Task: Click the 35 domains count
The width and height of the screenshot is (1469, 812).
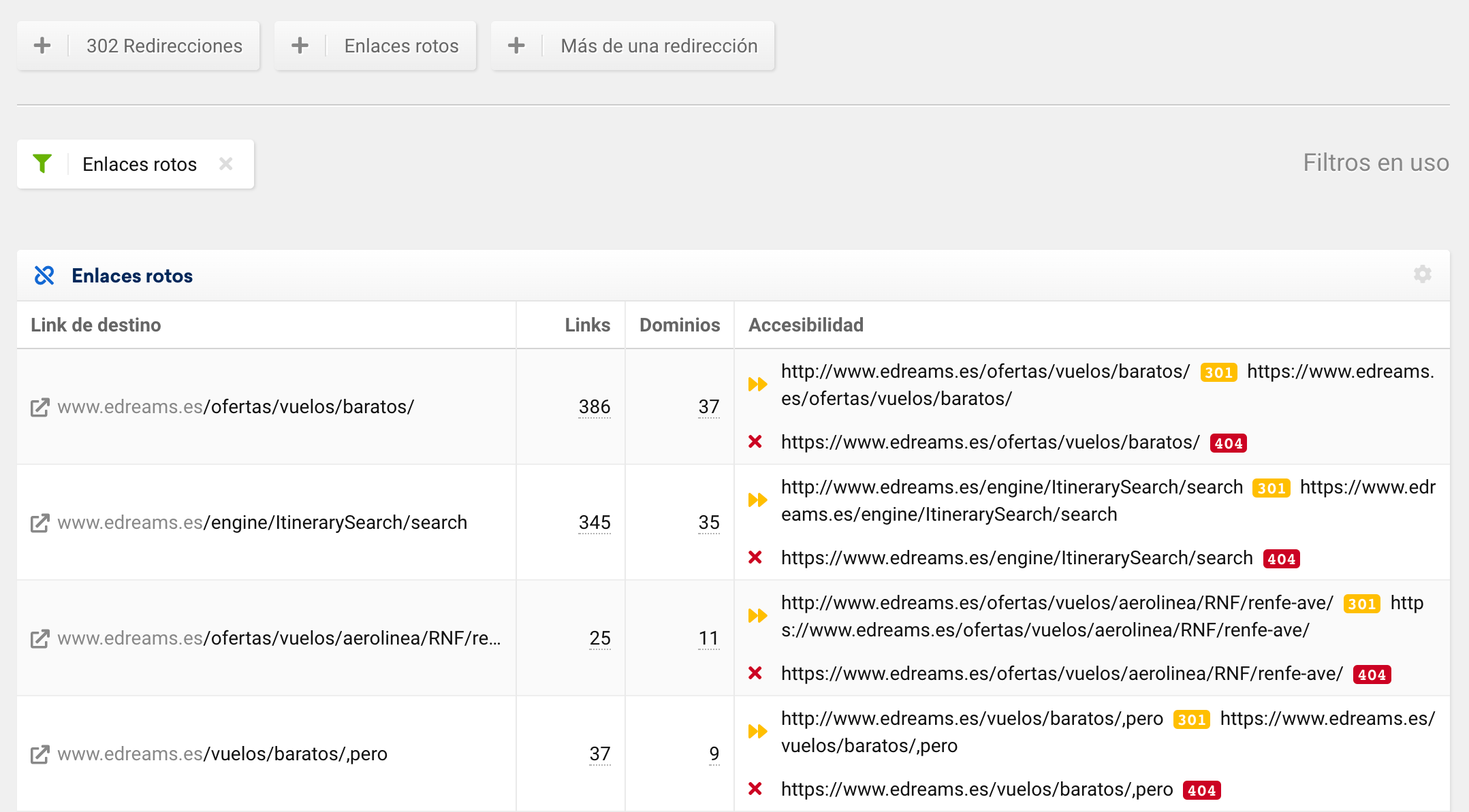Action: point(708,523)
